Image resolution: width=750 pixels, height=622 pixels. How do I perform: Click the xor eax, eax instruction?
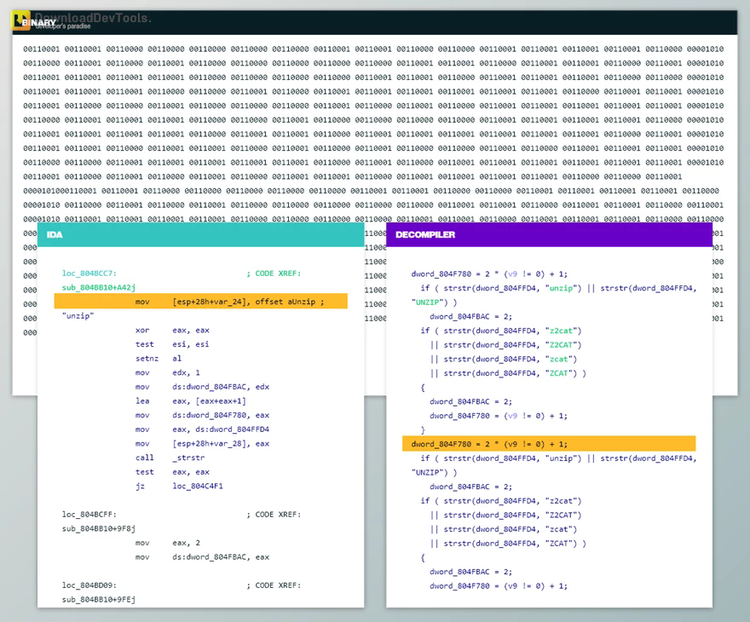click(x=172, y=330)
